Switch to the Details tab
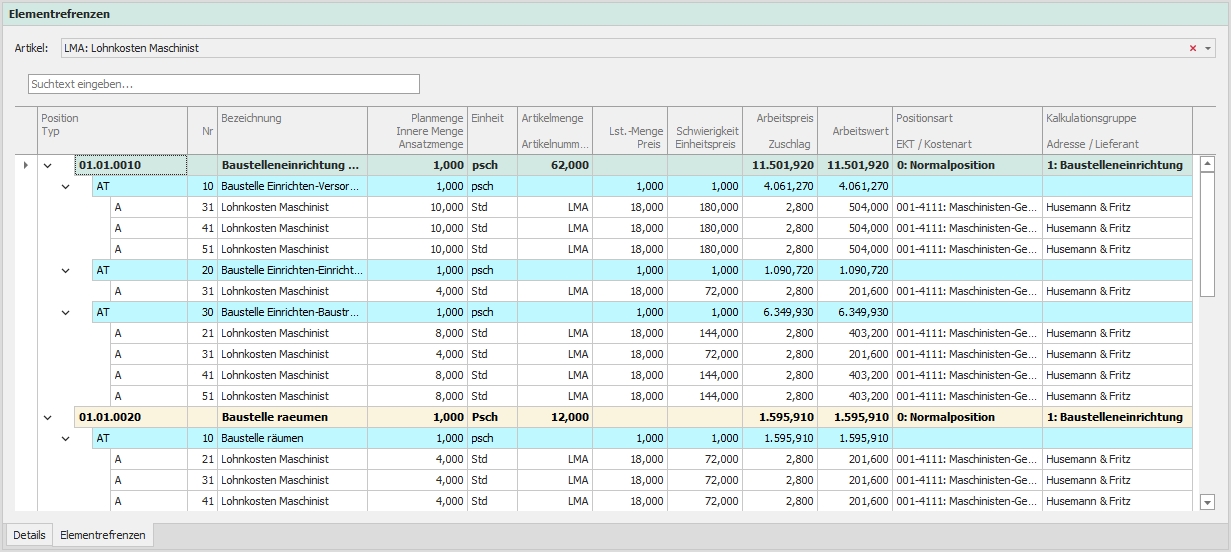 click(29, 535)
